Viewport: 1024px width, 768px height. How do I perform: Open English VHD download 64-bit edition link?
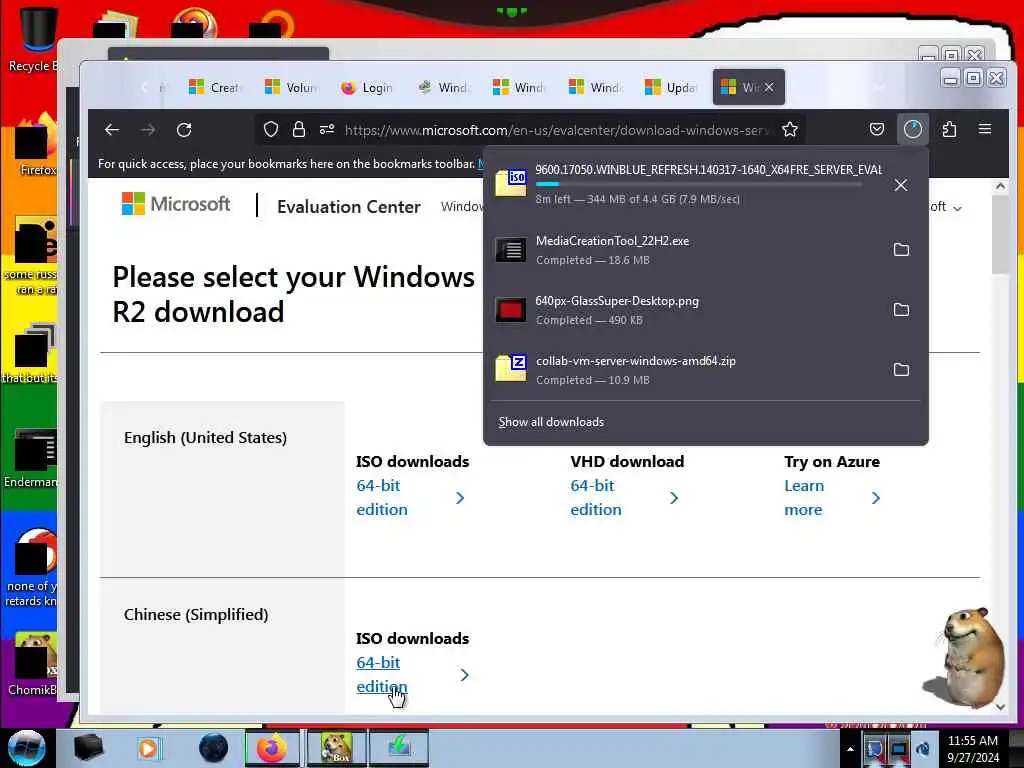click(x=596, y=498)
